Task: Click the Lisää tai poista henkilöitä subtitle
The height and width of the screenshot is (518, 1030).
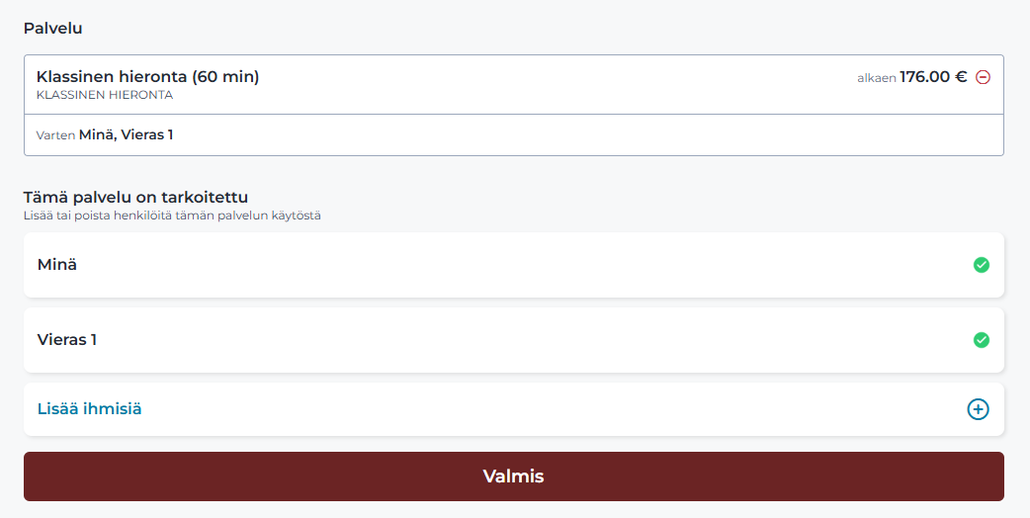Action: [172, 215]
